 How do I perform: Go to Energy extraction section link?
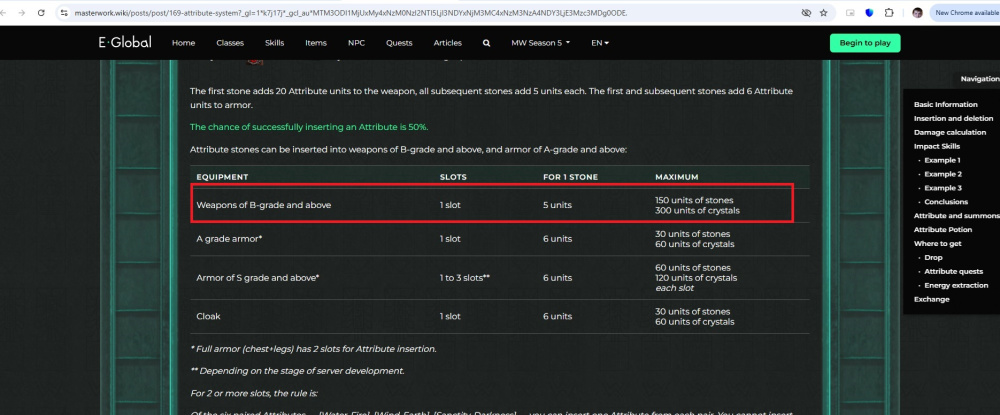pos(957,285)
